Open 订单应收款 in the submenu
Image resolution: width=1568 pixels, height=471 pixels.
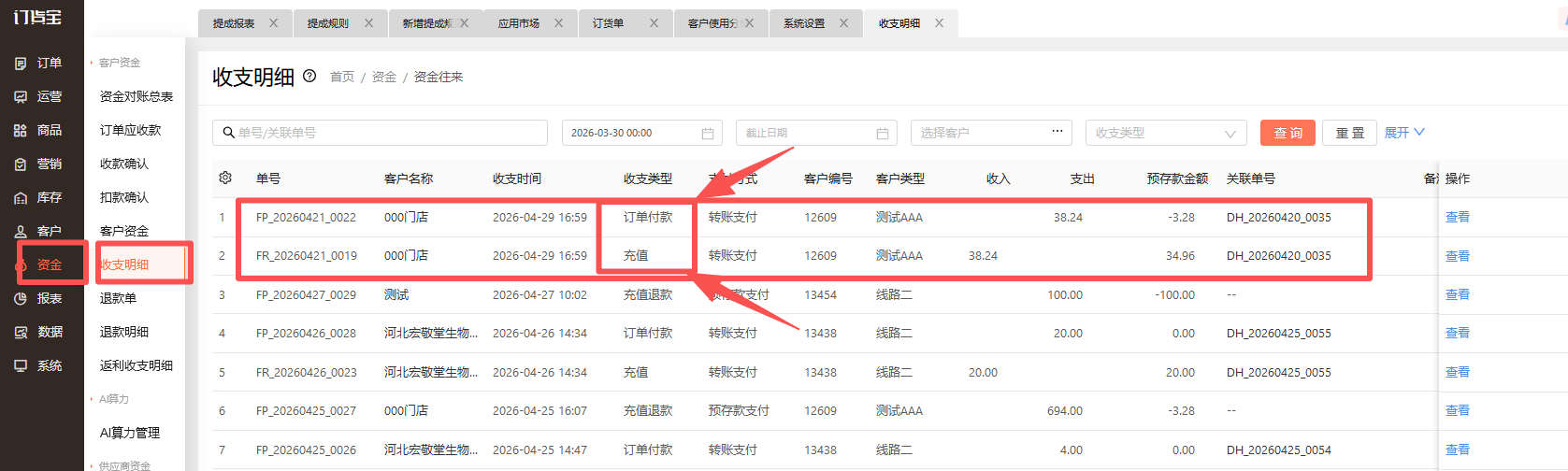point(130,130)
